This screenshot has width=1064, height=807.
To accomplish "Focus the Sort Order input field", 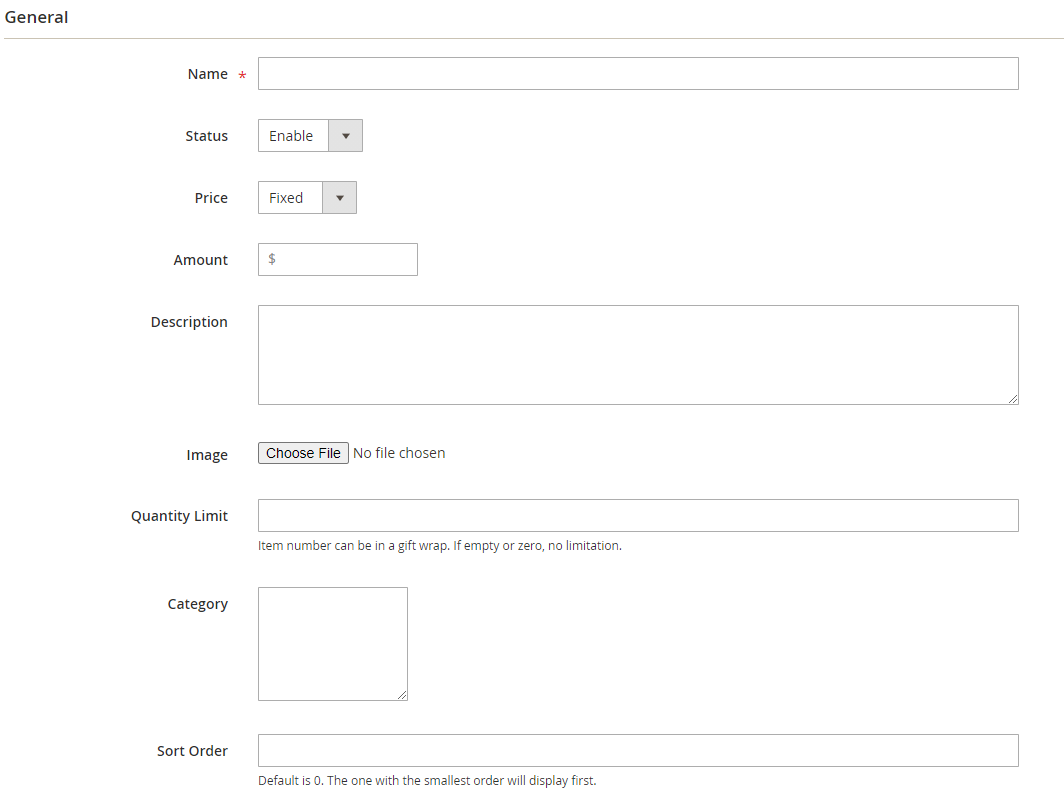I will pos(638,751).
